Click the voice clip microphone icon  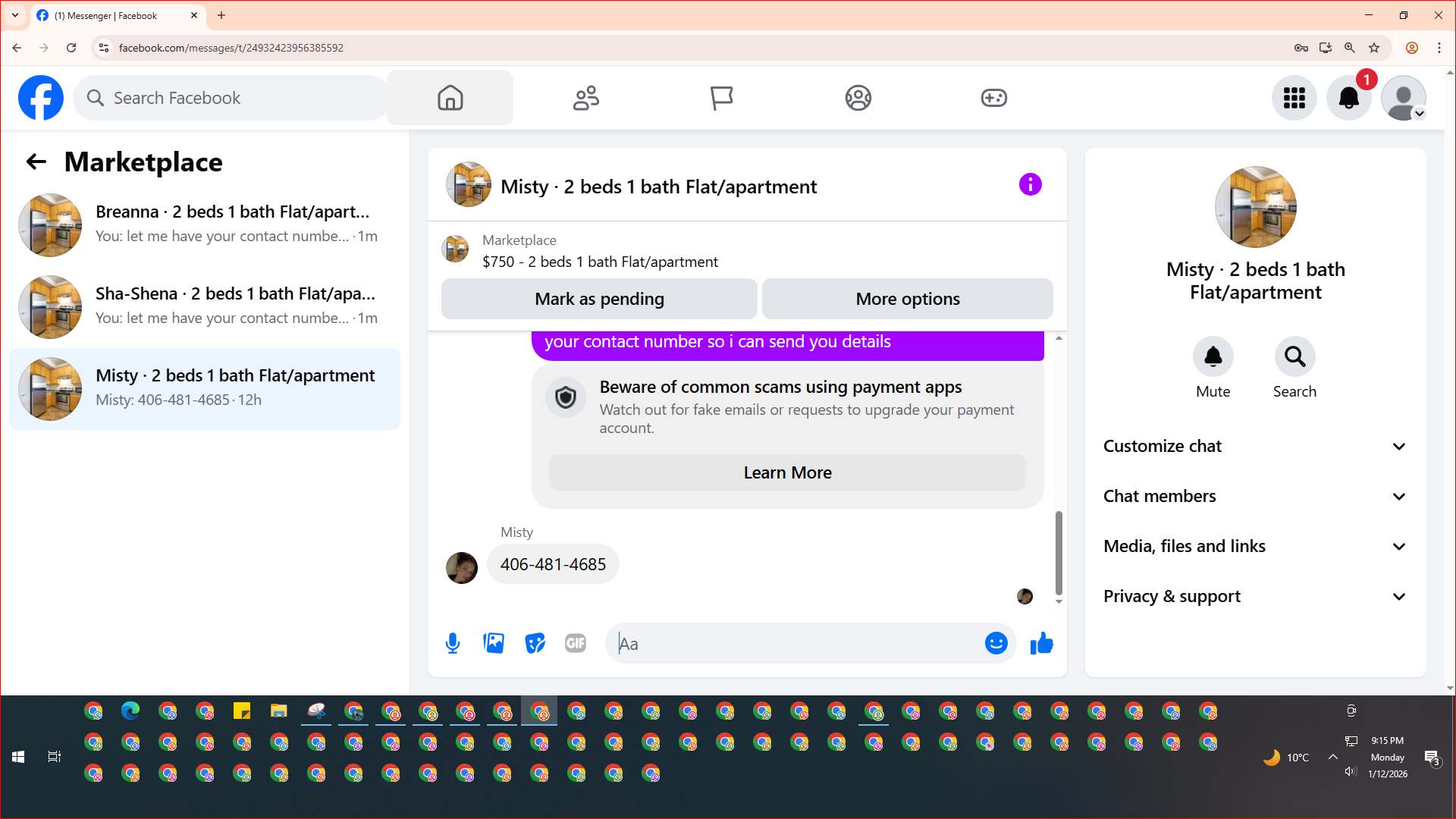tap(453, 644)
